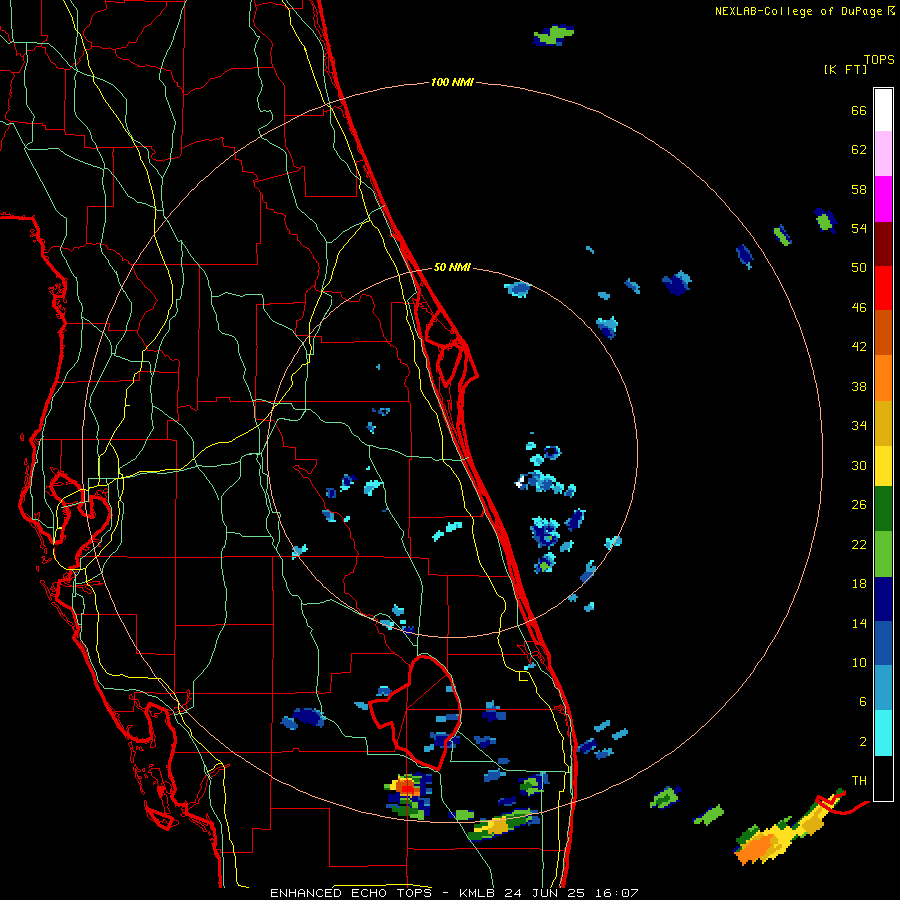The height and width of the screenshot is (900, 900).
Task: Click the white swatch at the legend top
Action: click(x=883, y=110)
